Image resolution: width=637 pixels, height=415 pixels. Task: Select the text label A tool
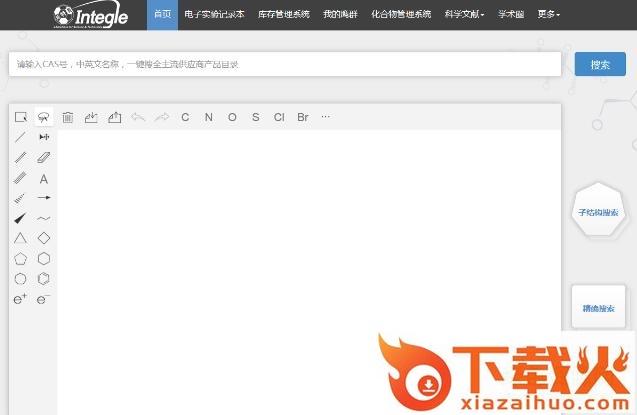(x=44, y=179)
